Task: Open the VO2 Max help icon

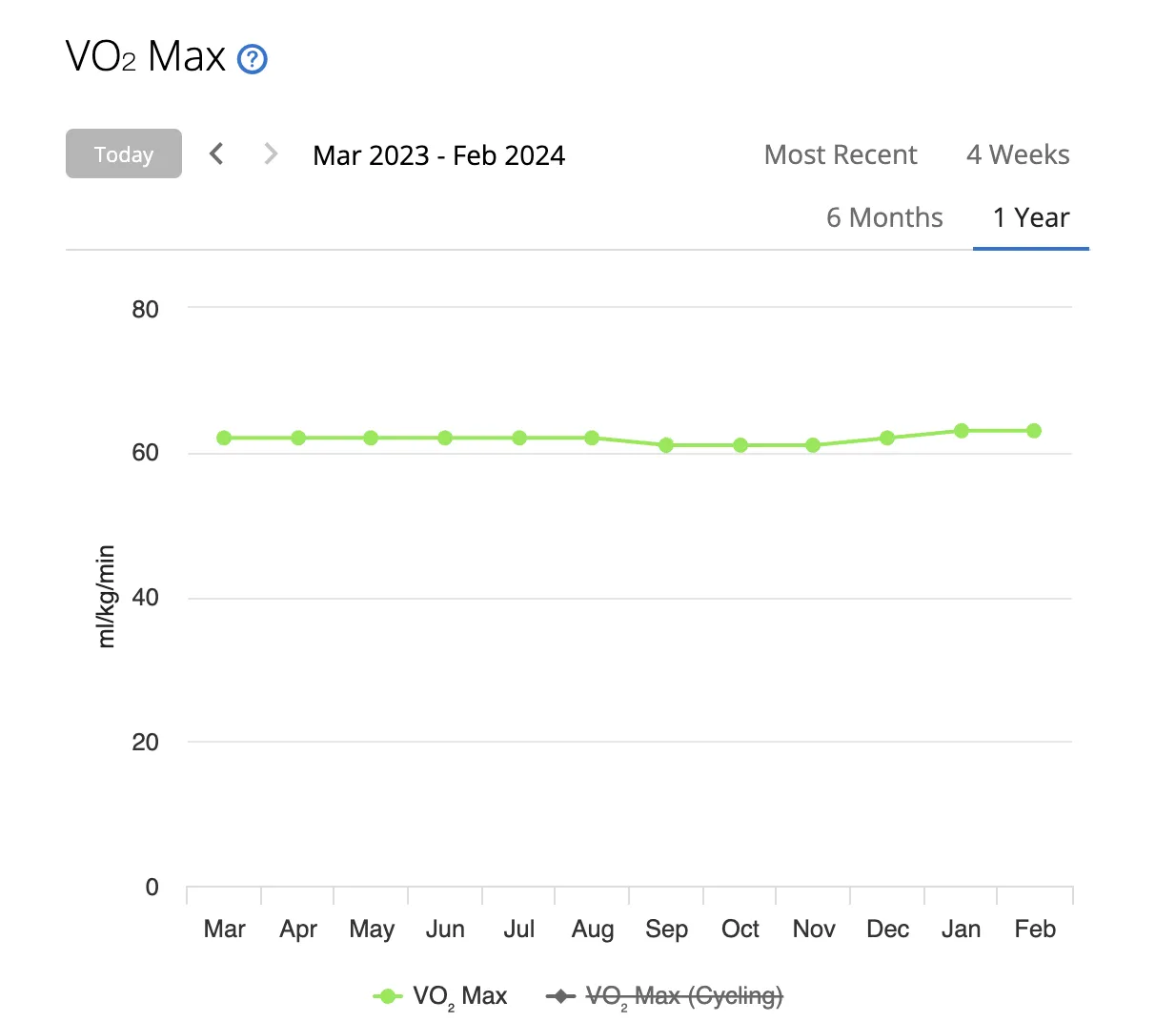Action: point(252,60)
